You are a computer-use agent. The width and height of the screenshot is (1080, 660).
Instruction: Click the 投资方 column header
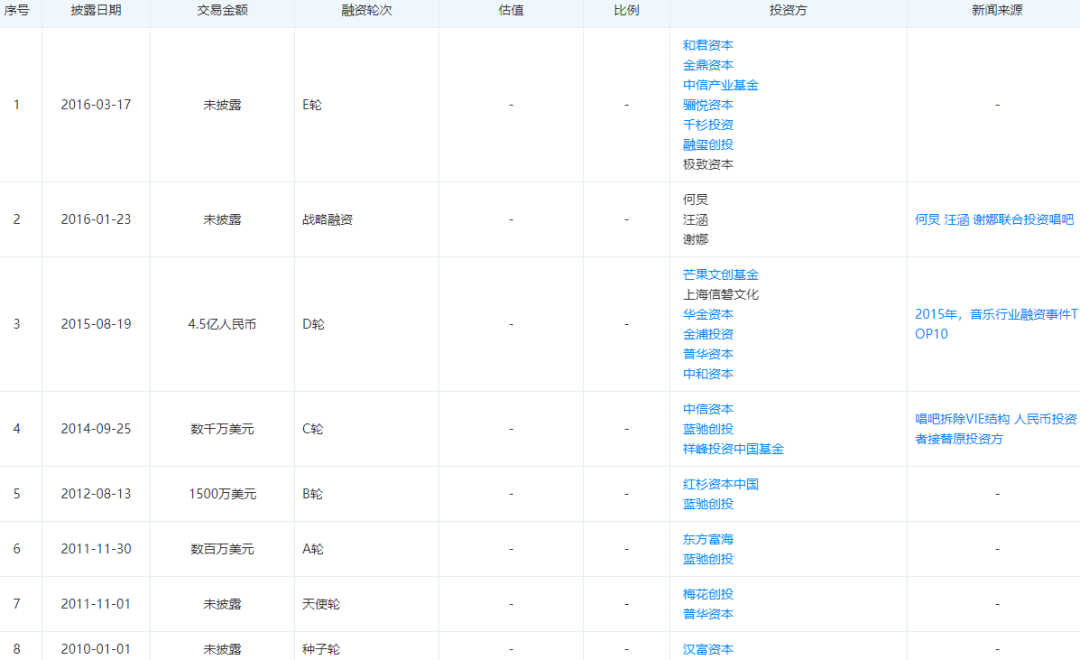pyautogui.click(x=788, y=10)
